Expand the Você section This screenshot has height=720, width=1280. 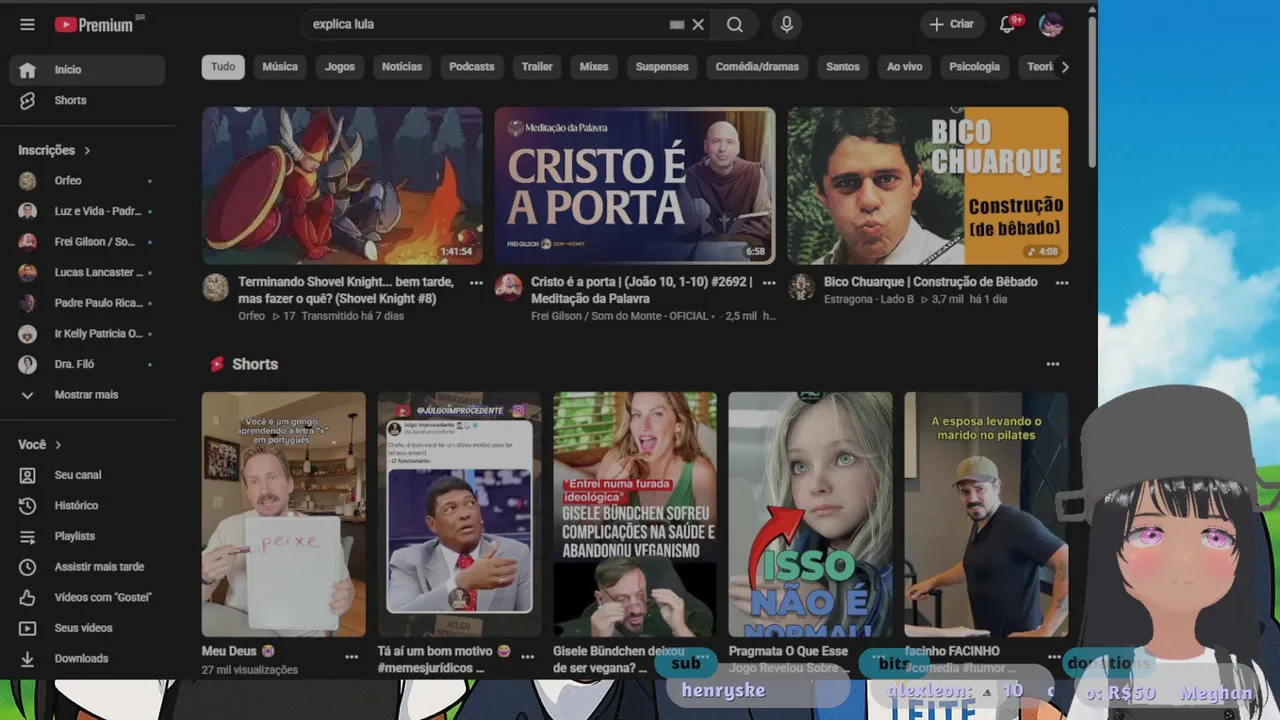40,444
